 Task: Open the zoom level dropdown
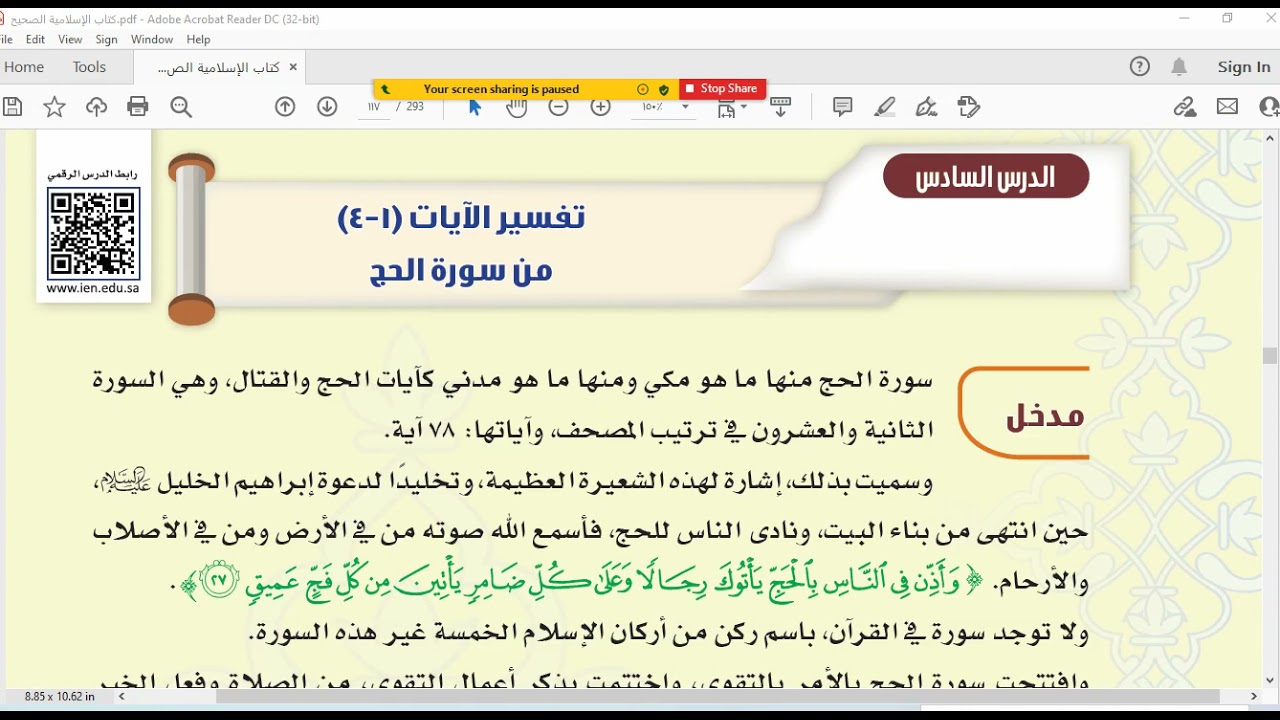(x=685, y=107)
